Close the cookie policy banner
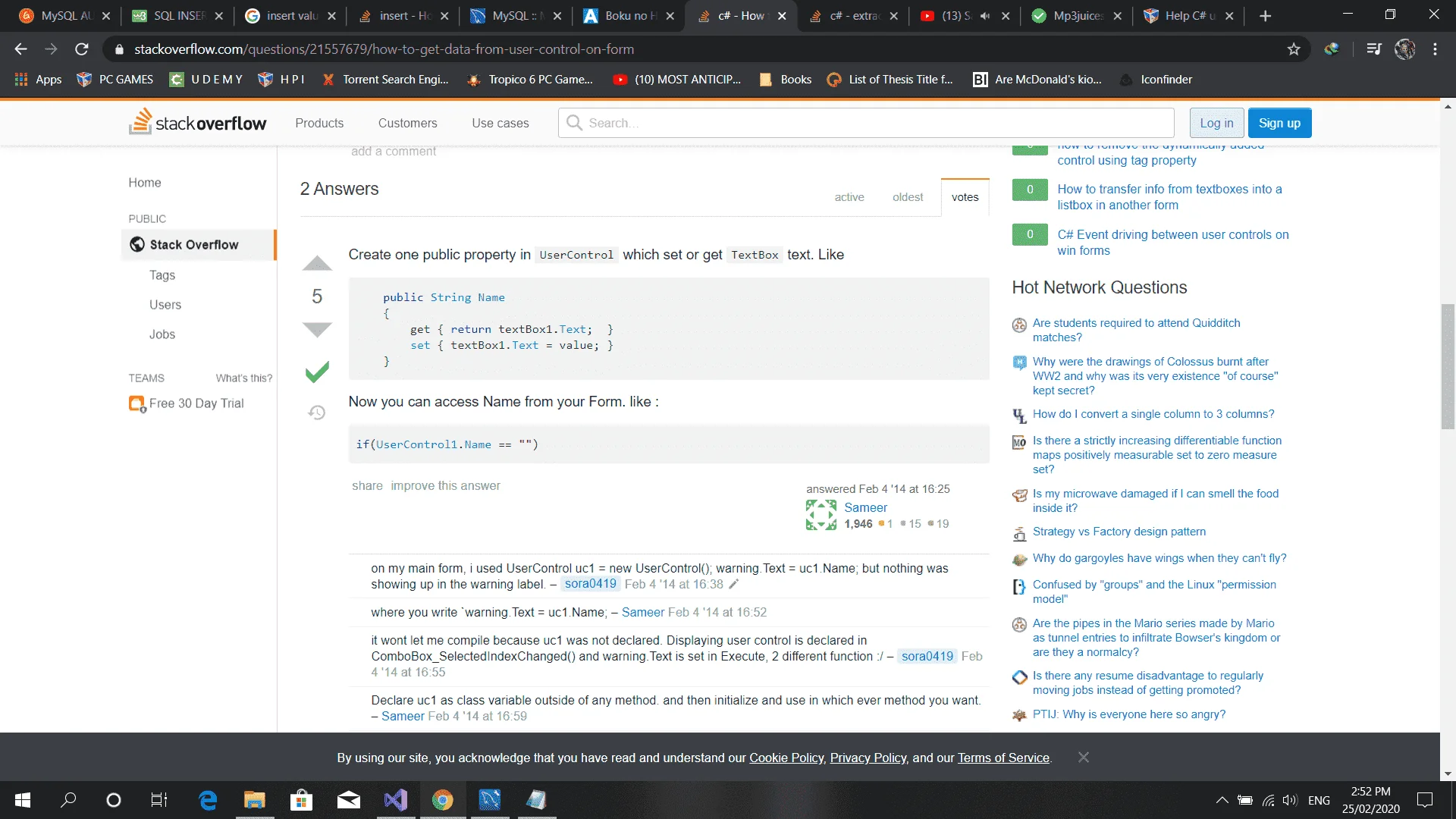 1084,758
